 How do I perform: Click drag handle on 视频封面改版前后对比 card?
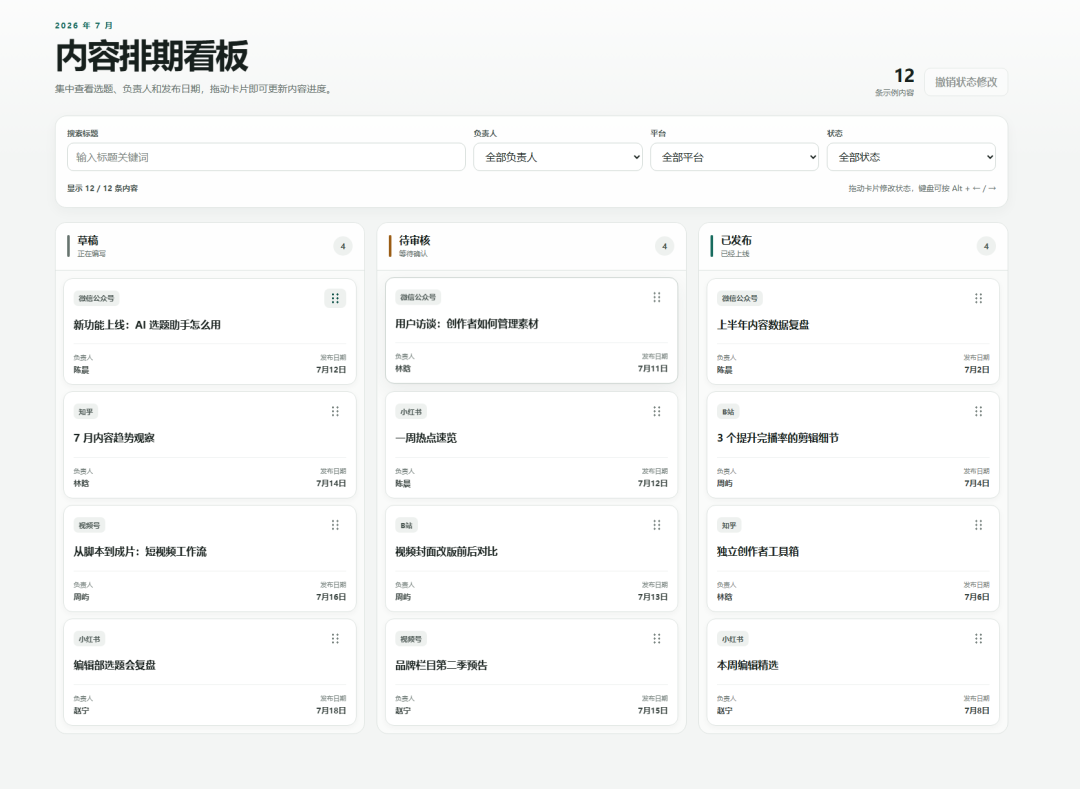point(656,525)
